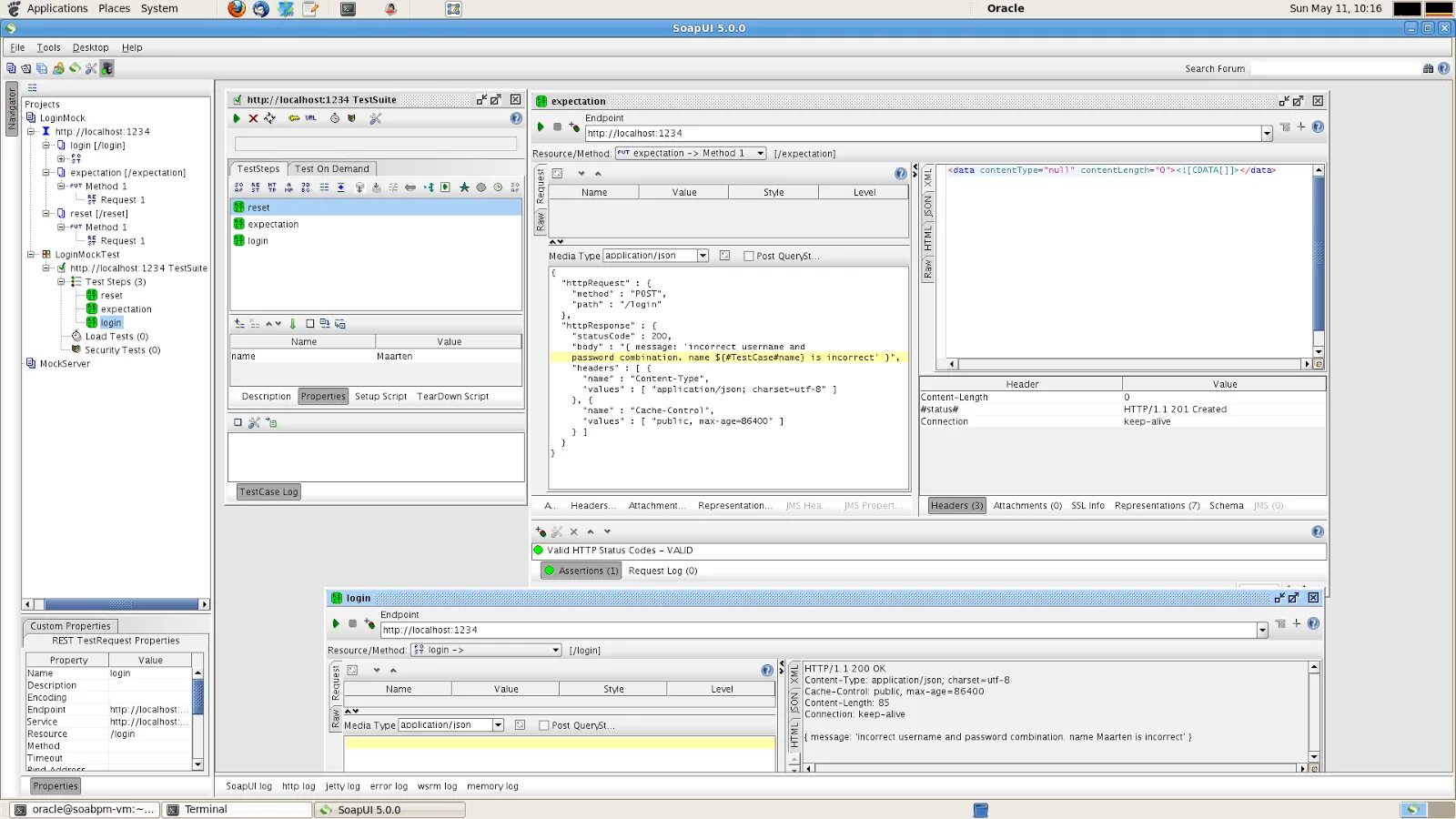Image resolution: width=1456 pixels, height=819 pixels.
Task: Add assertion in assertions panel toolbar
Action: 541,531
